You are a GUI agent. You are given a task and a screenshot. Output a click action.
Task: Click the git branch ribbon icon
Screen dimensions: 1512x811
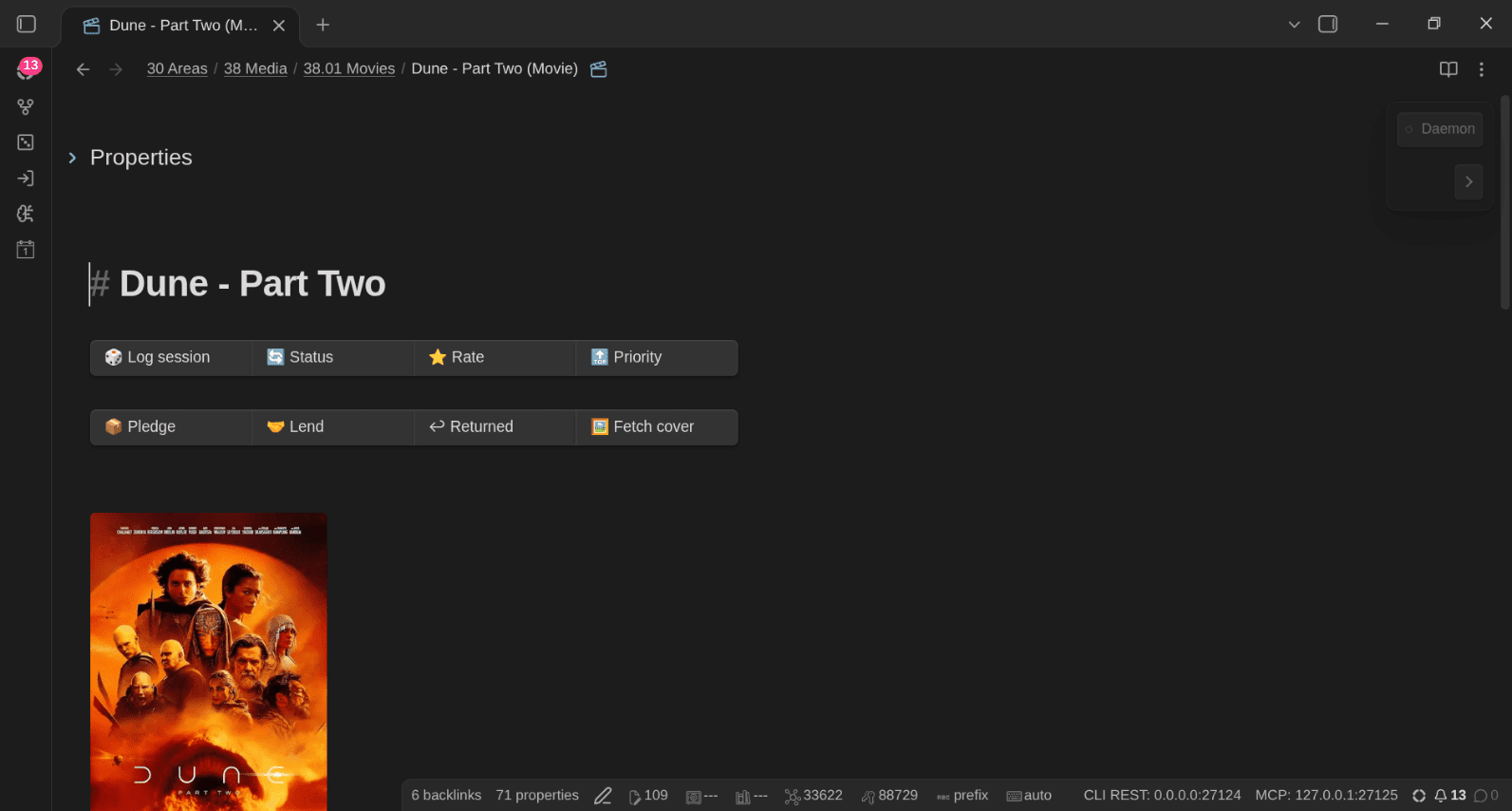pyautogui.click(x=26, y=106)
